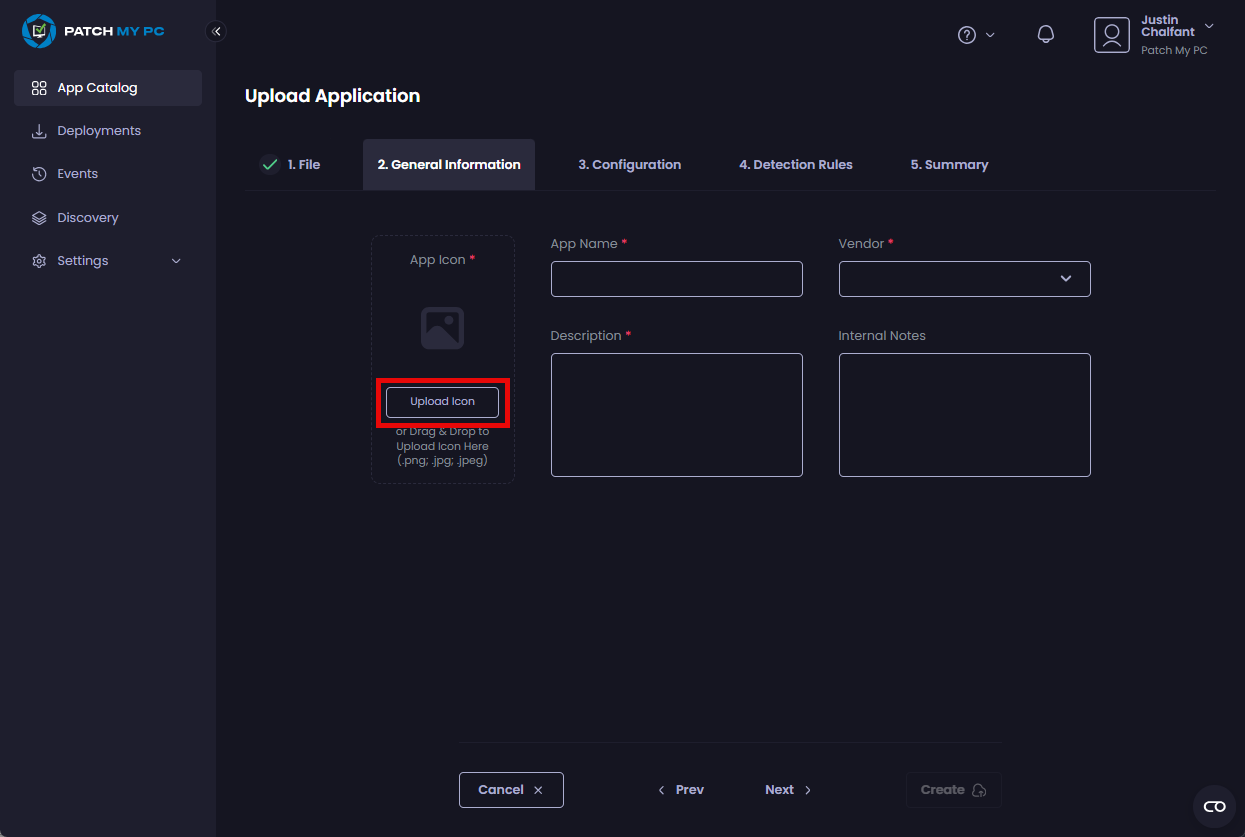Open the chat widget in bottom corner
1245x837 pixels.
point(1214,806)
